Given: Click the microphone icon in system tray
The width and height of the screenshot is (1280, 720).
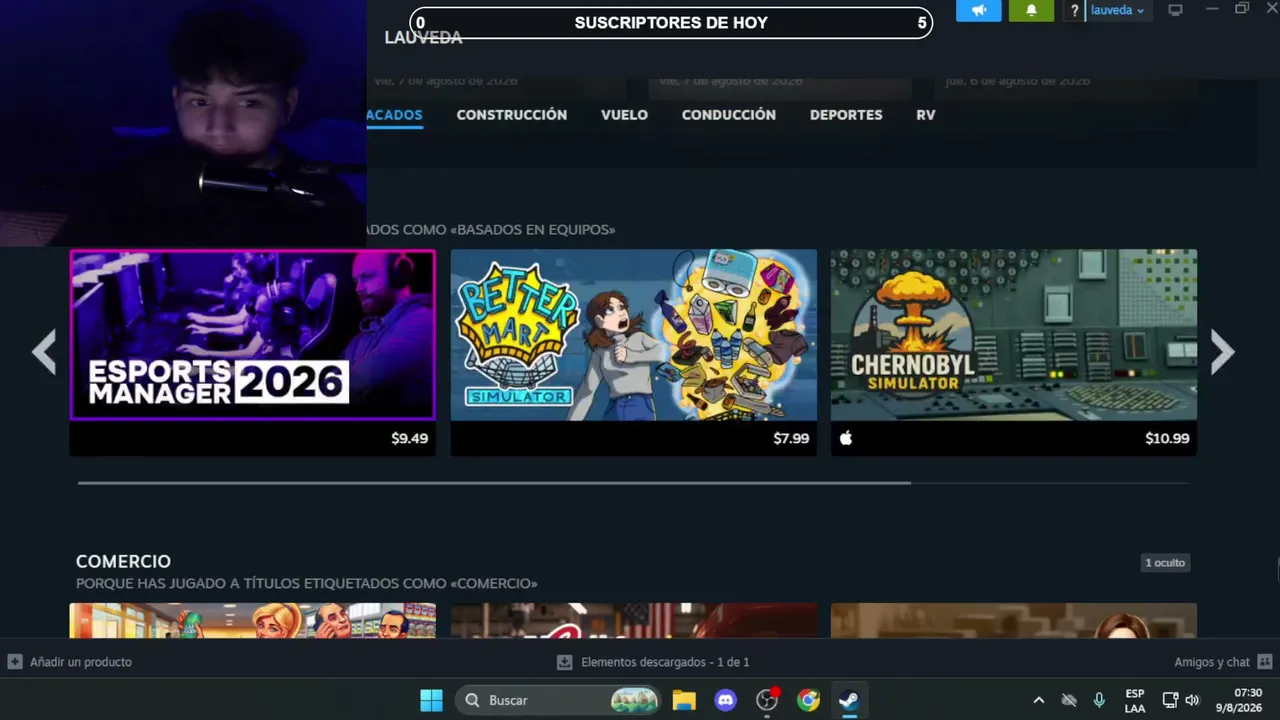Looking at the screenshot, I should pyautogui.click(x=1099, y=700).
